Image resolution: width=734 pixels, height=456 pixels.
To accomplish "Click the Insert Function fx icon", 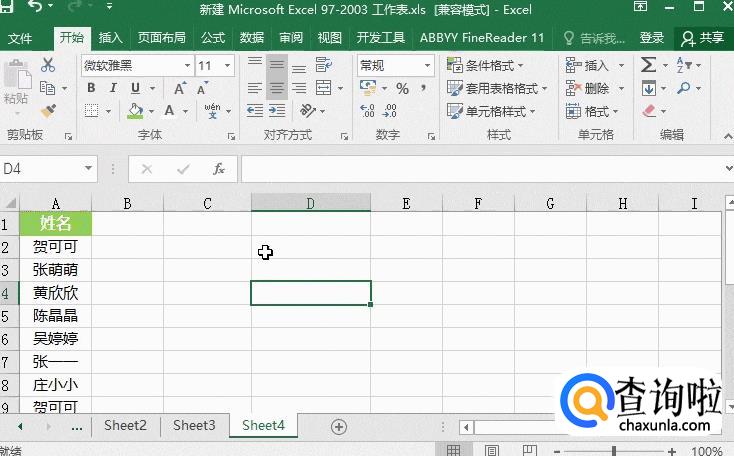I will point(217,169).
